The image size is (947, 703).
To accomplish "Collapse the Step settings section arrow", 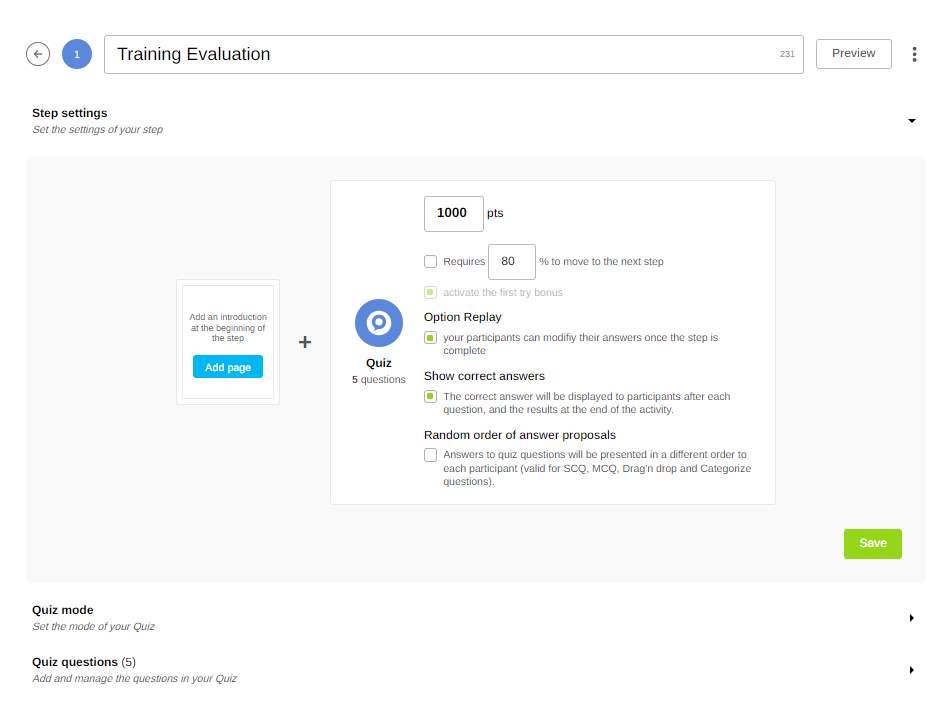I will [911, 121].
